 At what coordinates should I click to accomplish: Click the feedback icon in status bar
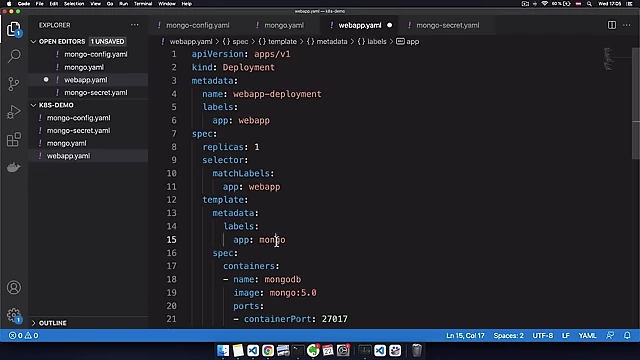pos(610,336)
